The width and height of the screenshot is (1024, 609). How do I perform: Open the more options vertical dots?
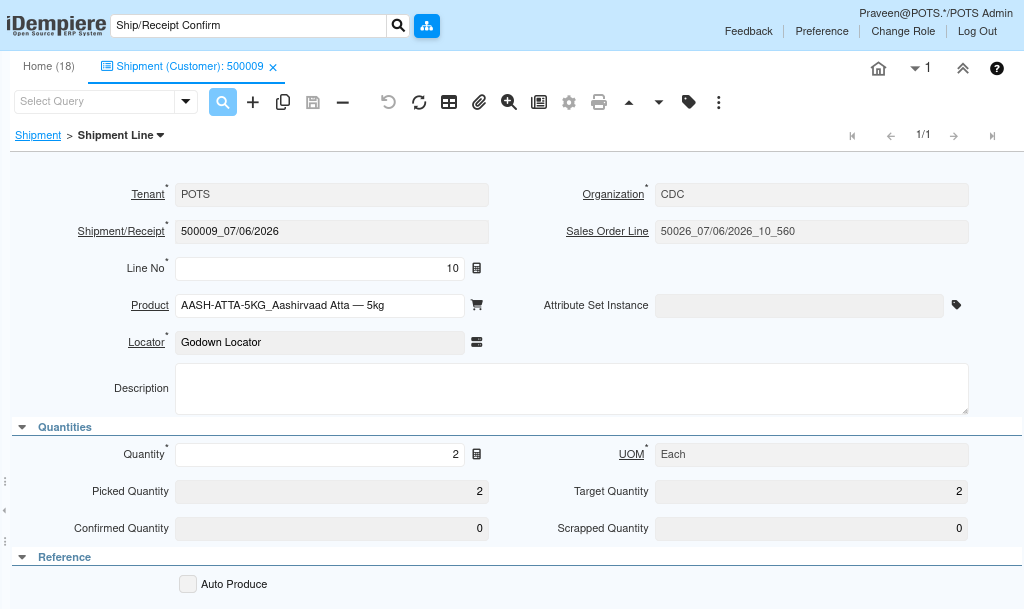718,102
